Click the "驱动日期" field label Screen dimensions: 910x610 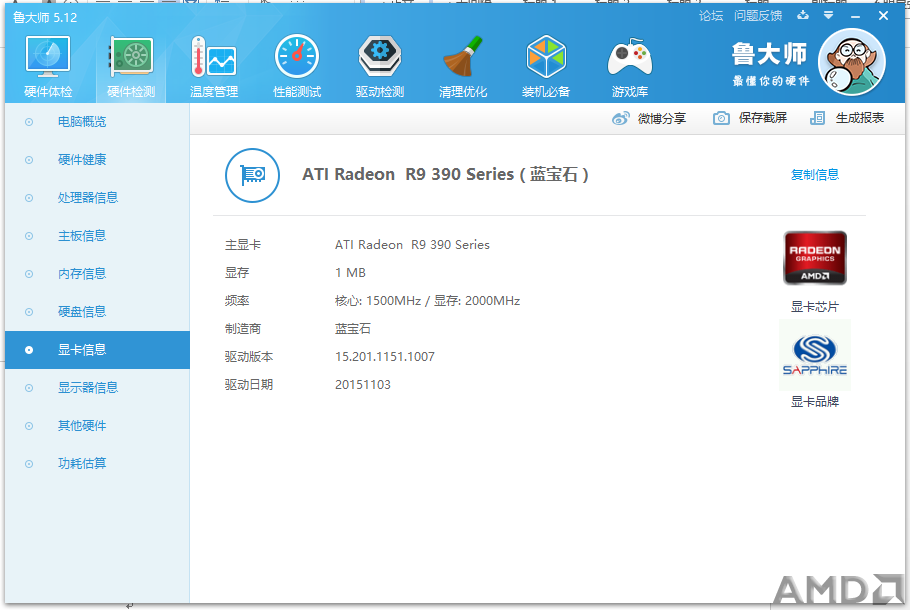click(249, 385)
